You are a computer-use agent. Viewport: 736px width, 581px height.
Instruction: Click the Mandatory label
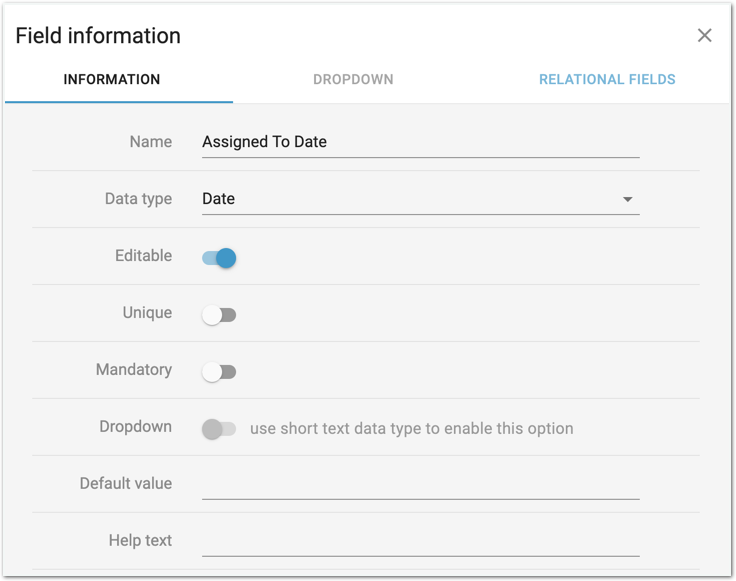134,370
